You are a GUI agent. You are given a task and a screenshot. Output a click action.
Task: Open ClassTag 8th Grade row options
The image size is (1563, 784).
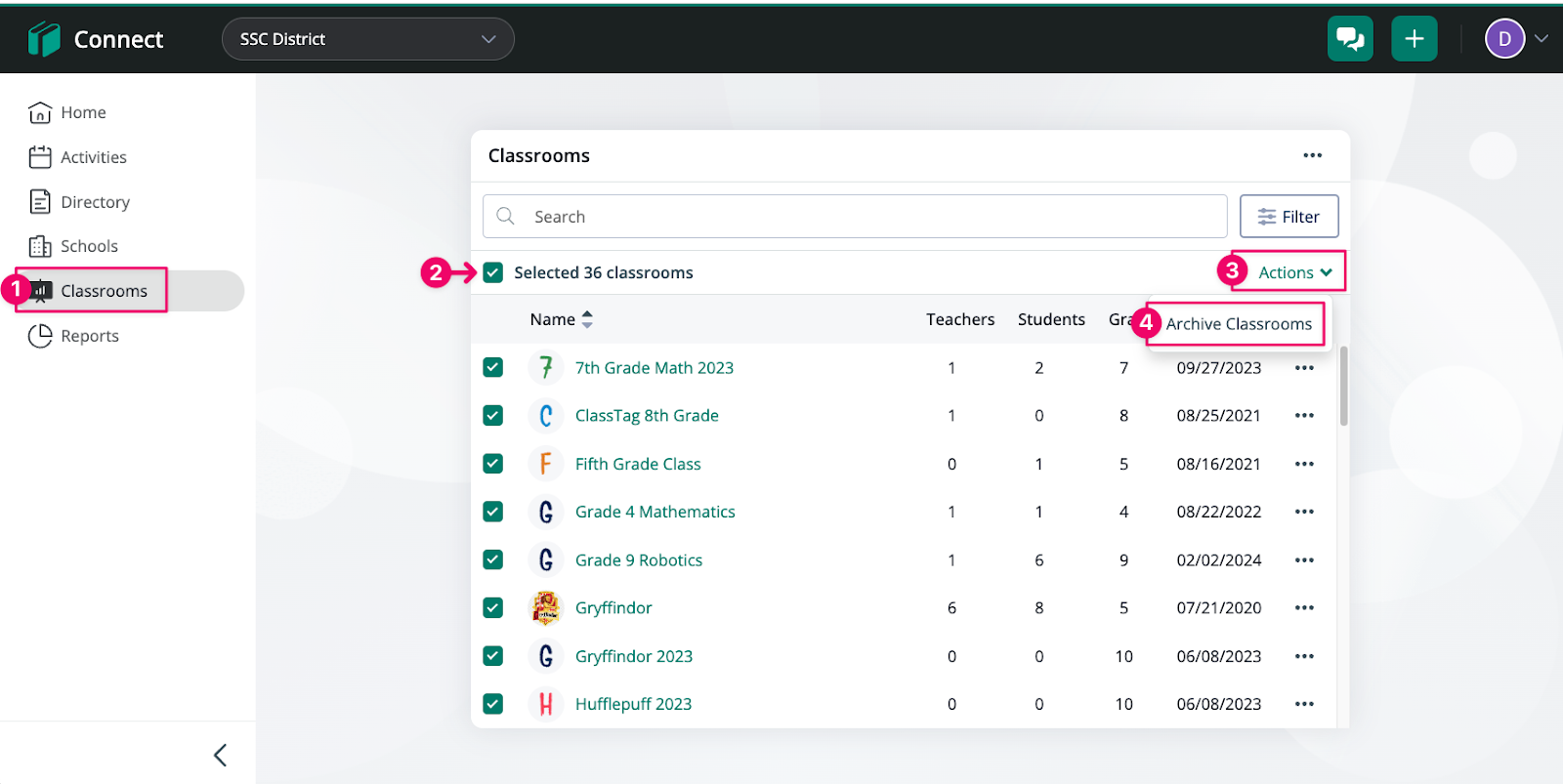coord(1304,415)
